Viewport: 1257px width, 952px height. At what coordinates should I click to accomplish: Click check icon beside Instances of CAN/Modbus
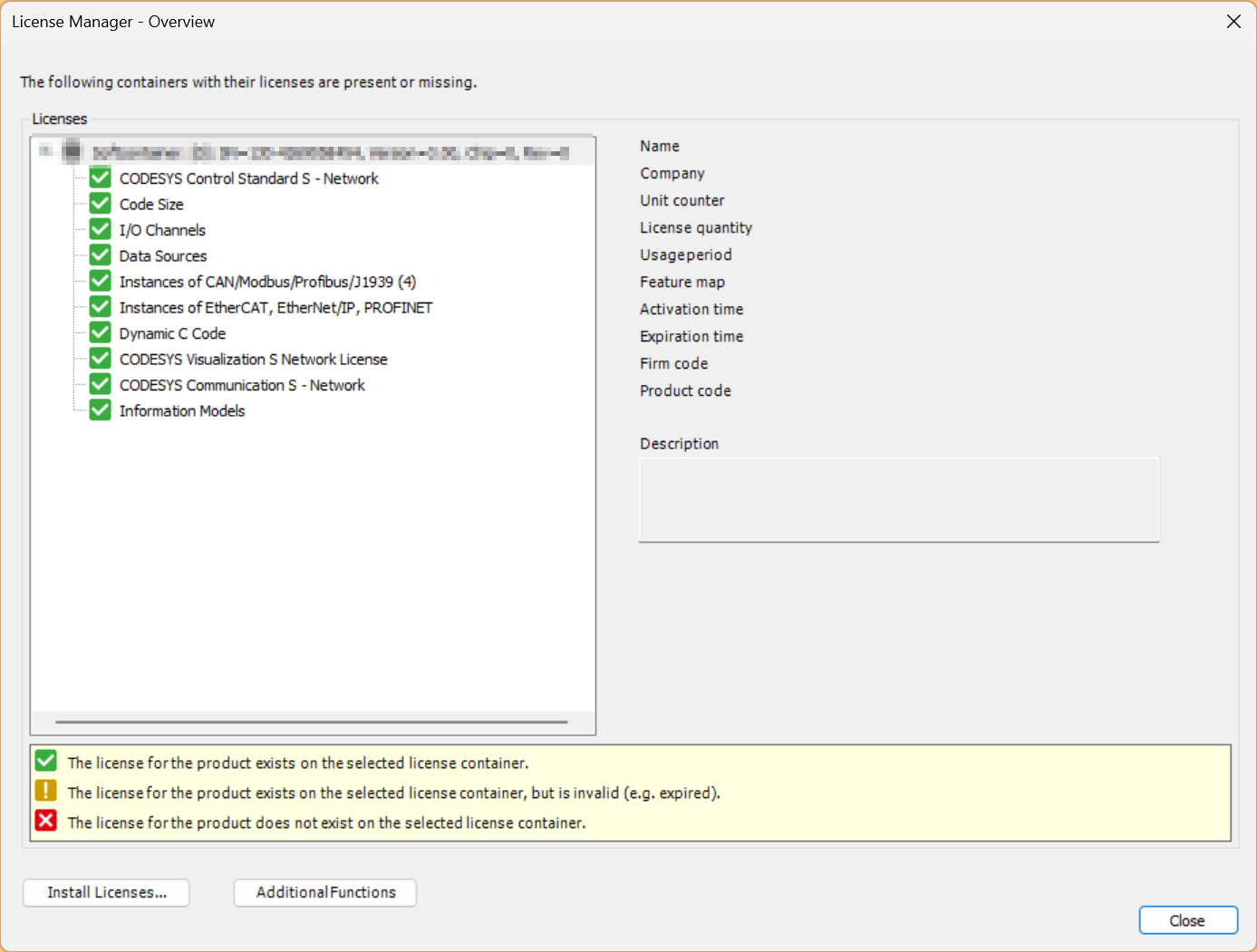[x=101, y=281]
